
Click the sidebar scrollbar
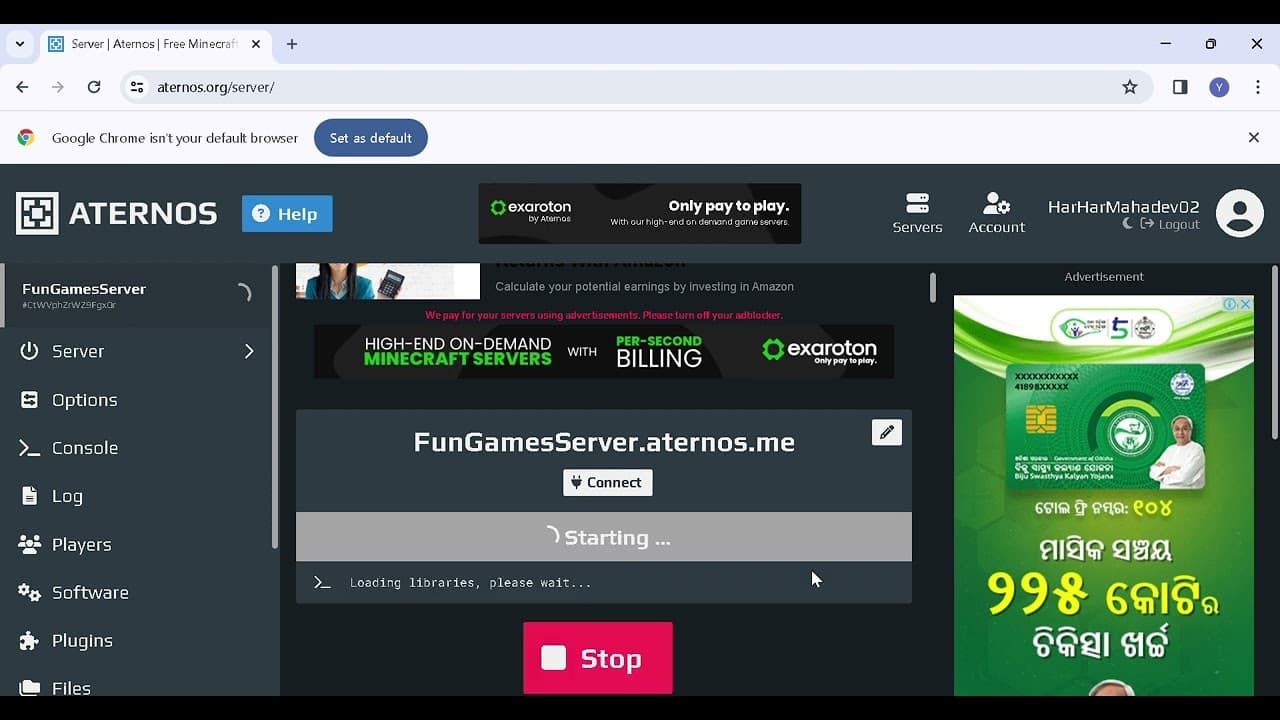point(276,407)
